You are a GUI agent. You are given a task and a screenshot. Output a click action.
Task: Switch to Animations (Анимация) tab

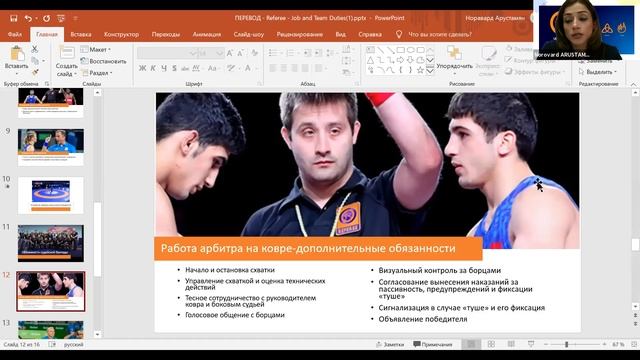pos(207,34)
